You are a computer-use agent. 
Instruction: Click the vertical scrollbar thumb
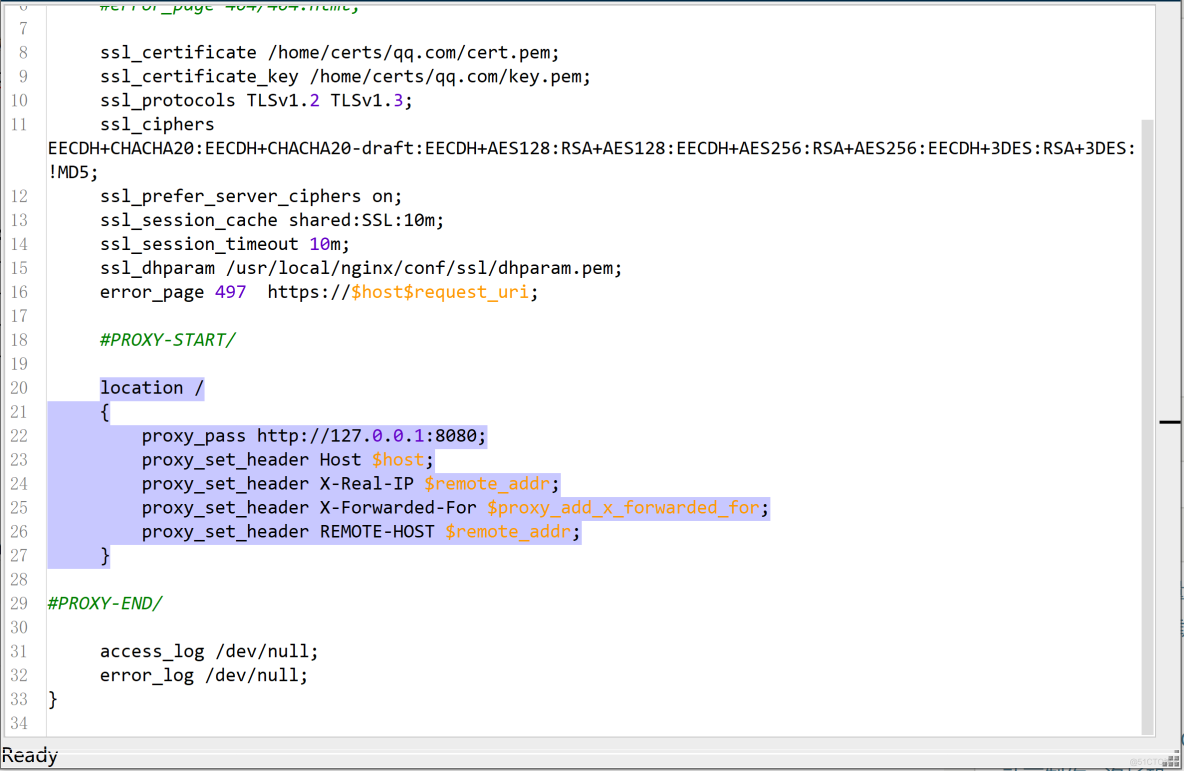[x=1147, y=427]
